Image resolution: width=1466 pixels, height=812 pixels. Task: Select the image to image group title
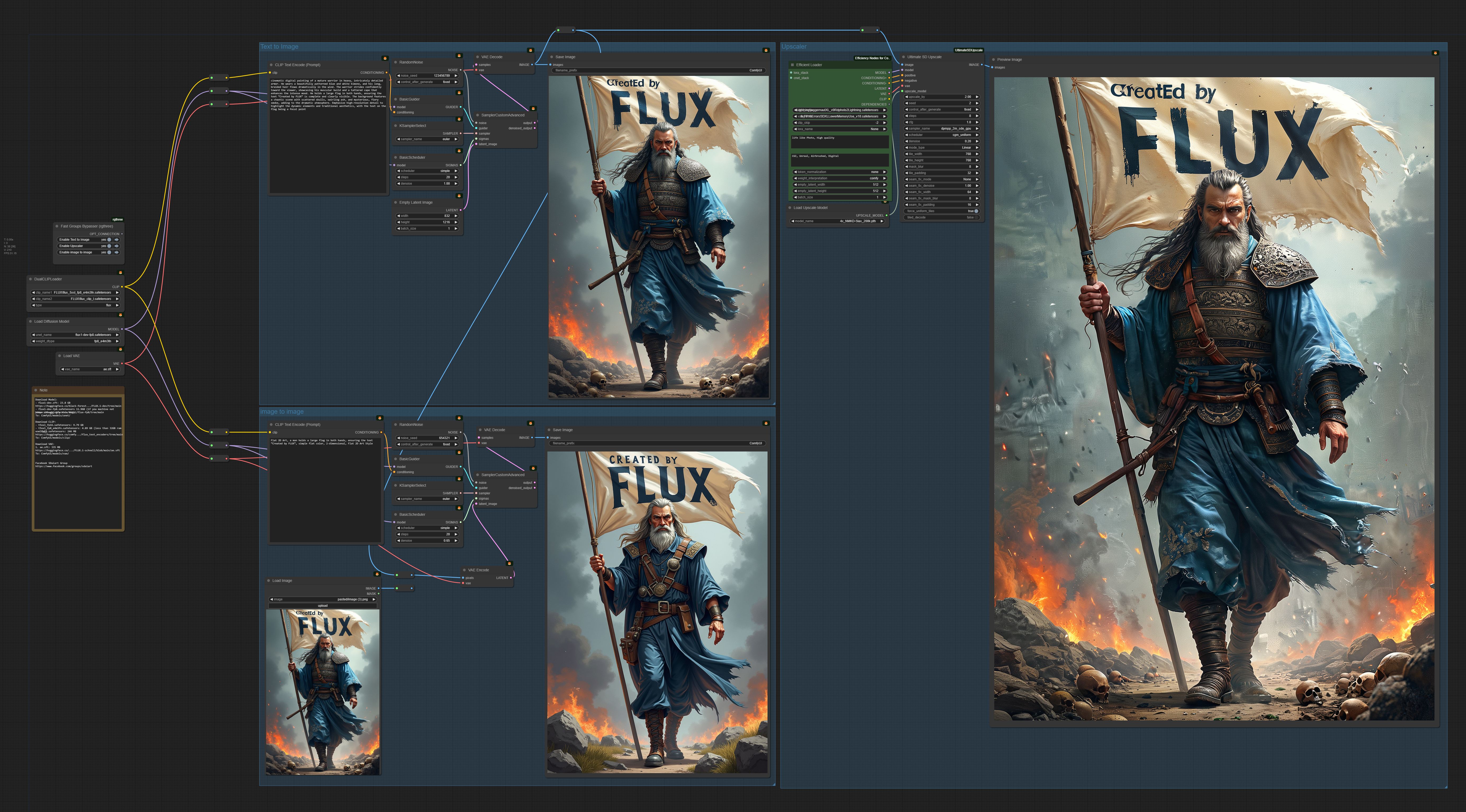[x=282, y=411]
